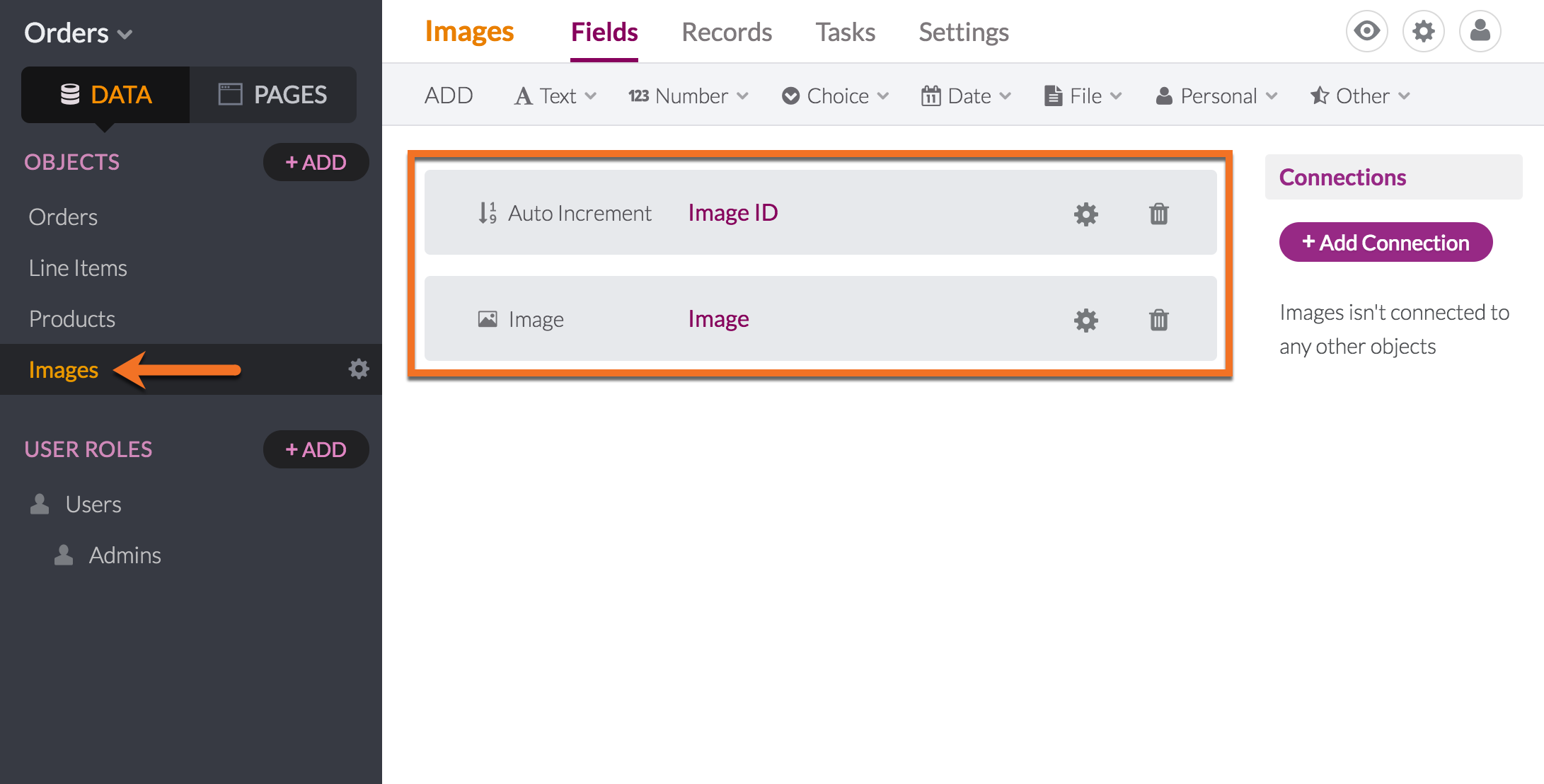
Task: Expand the Orders app dropdown chevron
Action: coord(125,34)
